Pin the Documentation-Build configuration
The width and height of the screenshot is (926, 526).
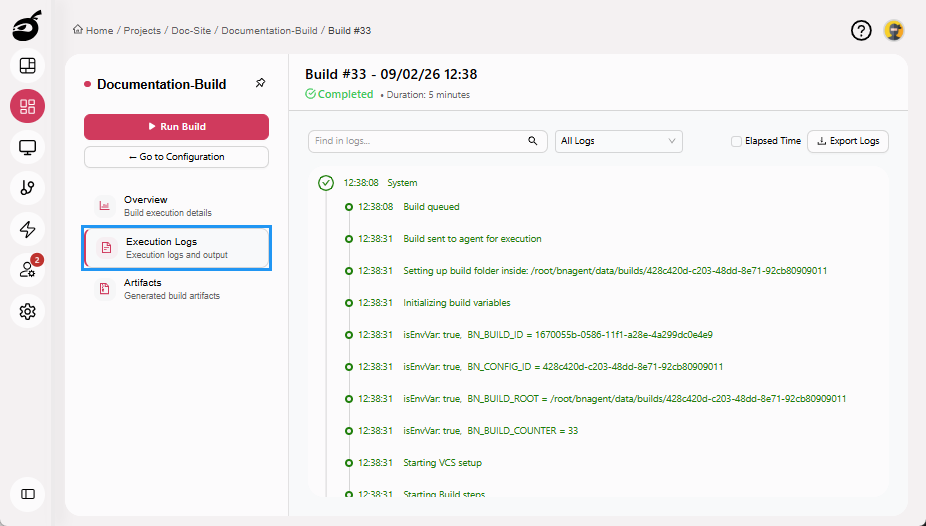(x=260, y=83)
